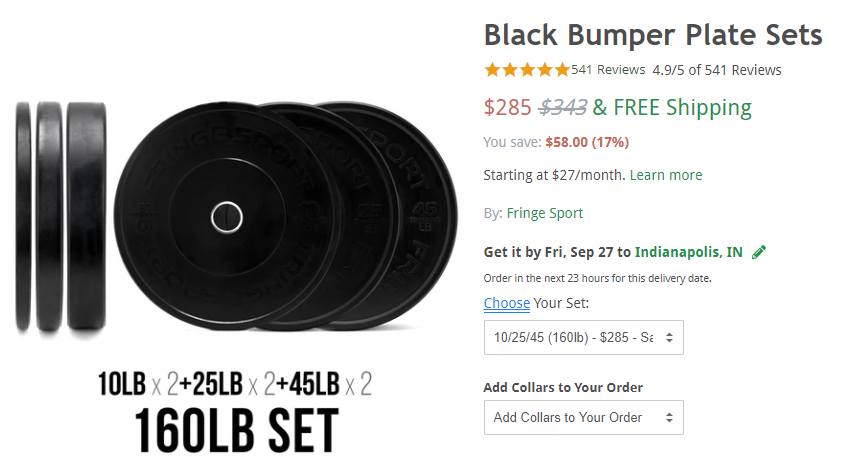848x457 pixels.
Task: Click the side-view stacked plates image
Action: (55, 215)
